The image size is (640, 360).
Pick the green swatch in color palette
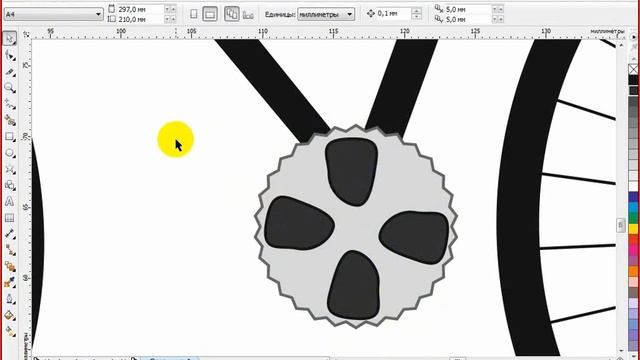(633, 218)
